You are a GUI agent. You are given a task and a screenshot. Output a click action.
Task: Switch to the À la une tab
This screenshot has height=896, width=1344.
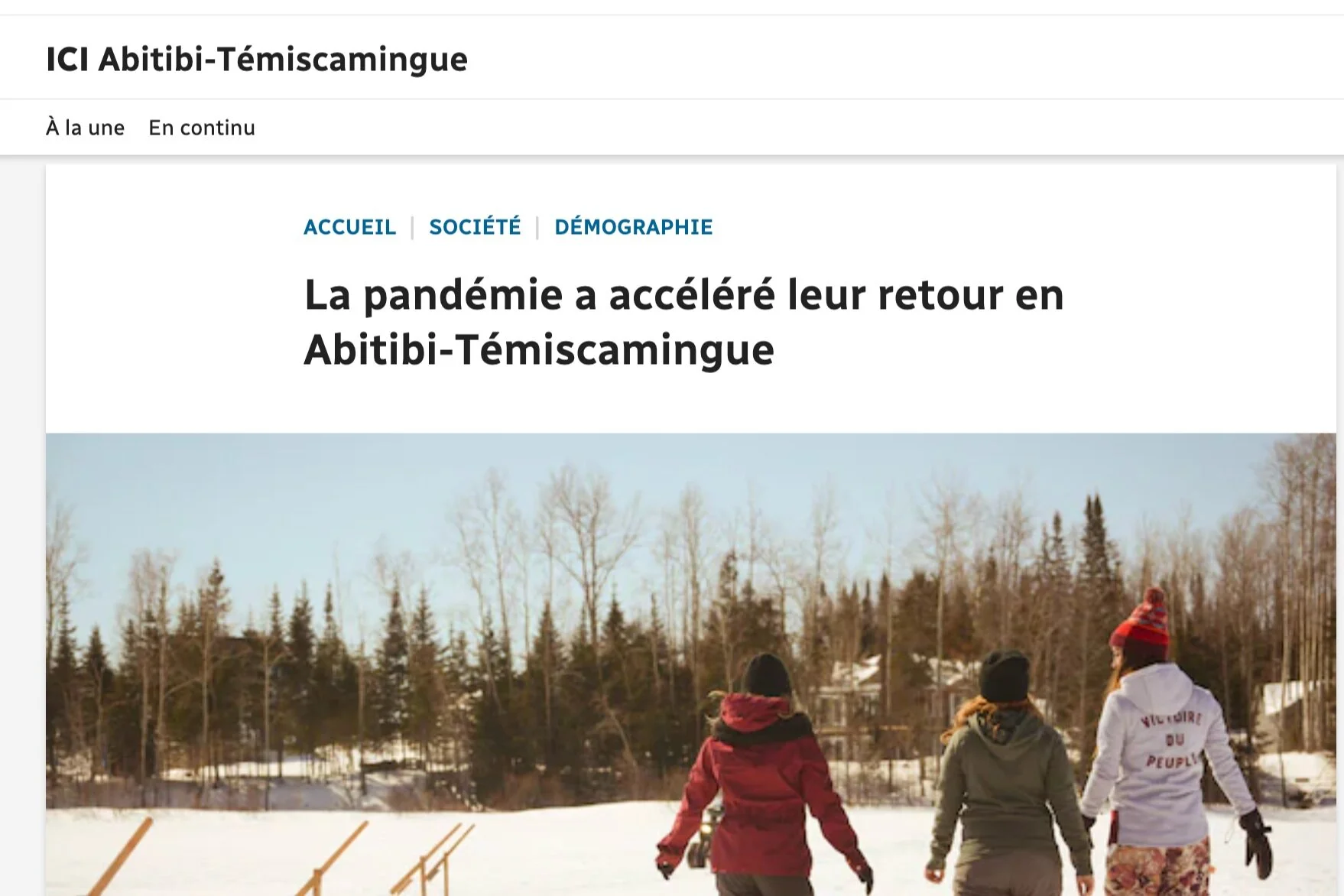click(85, 127)
